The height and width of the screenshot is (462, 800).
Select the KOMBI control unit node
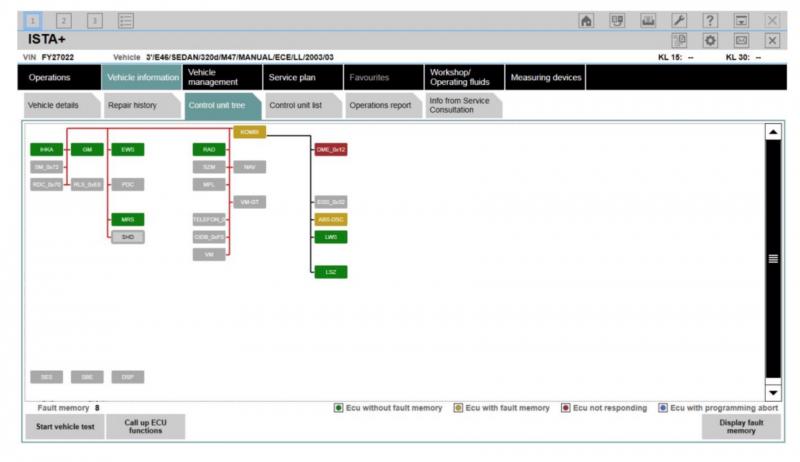[249, 132]
